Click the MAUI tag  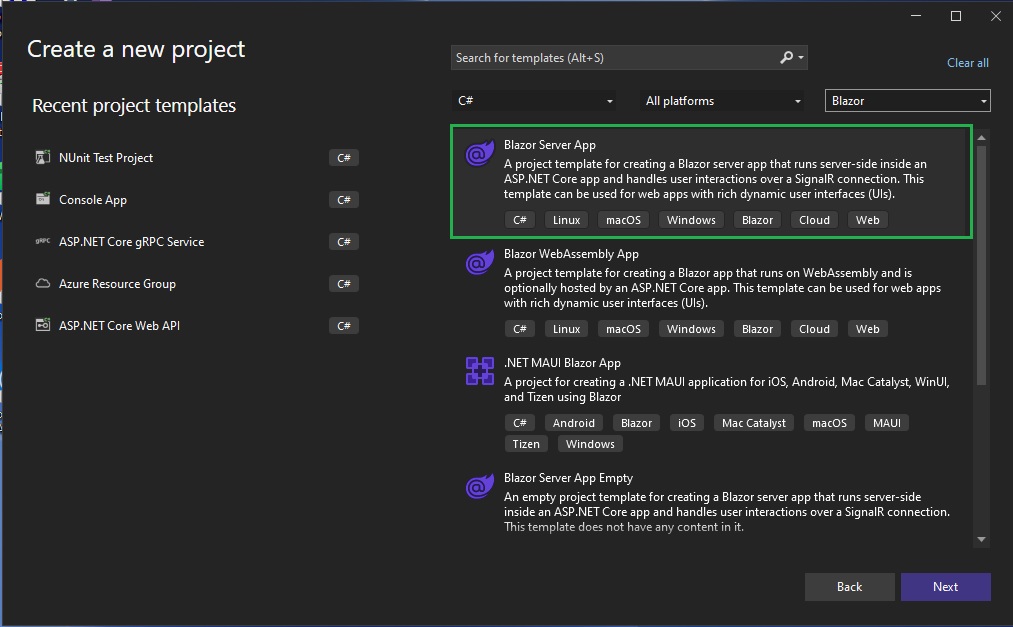(886, 423)
